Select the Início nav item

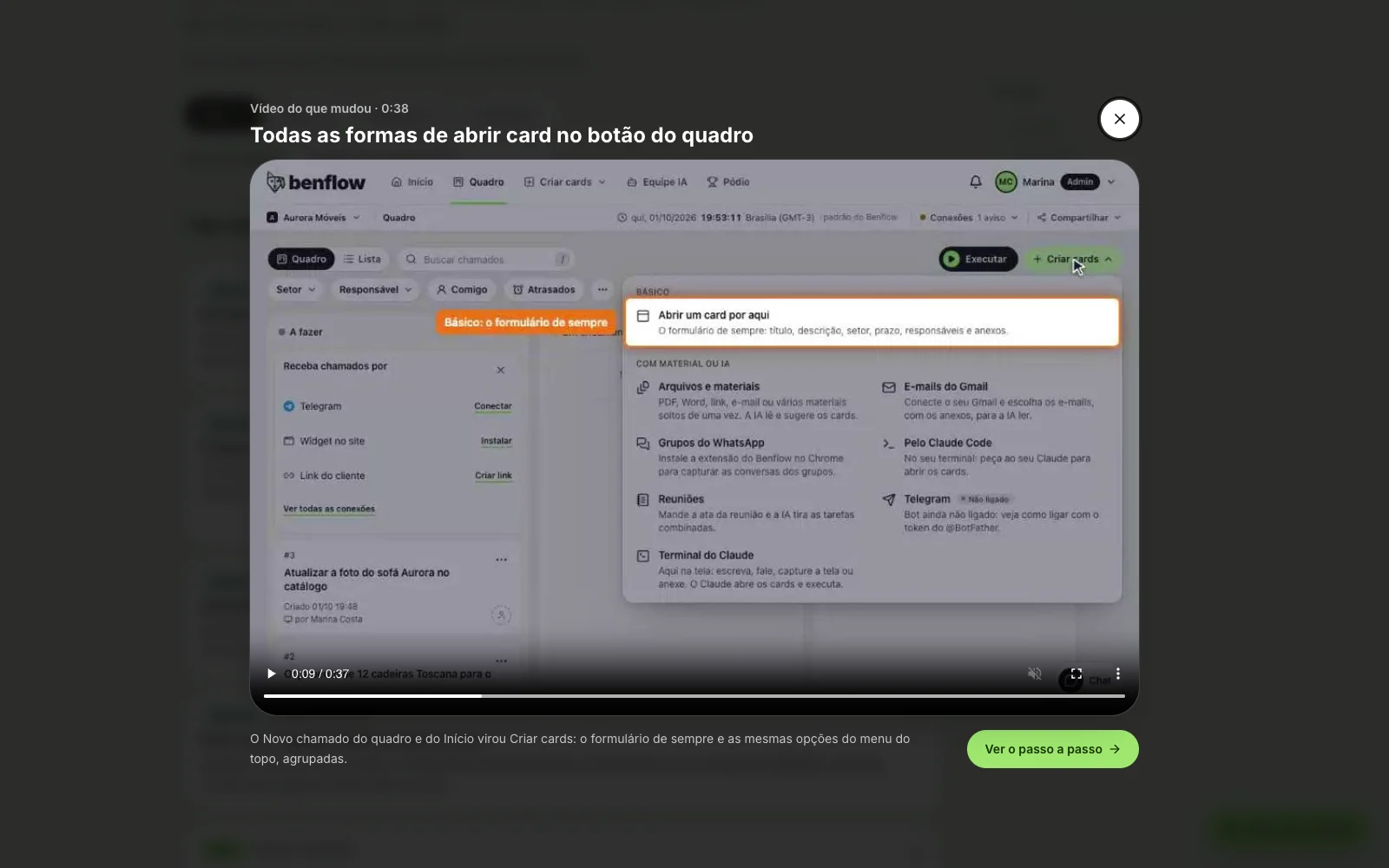(412, 182)
